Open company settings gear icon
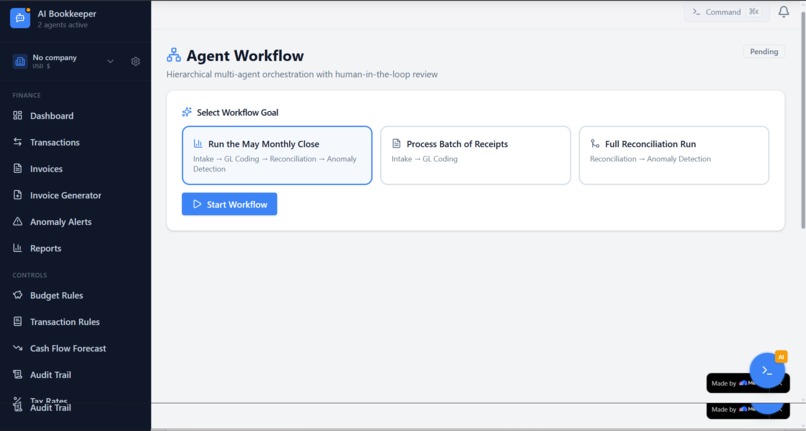Viewport: 806px width, 431px height. (x=136, y=61)
